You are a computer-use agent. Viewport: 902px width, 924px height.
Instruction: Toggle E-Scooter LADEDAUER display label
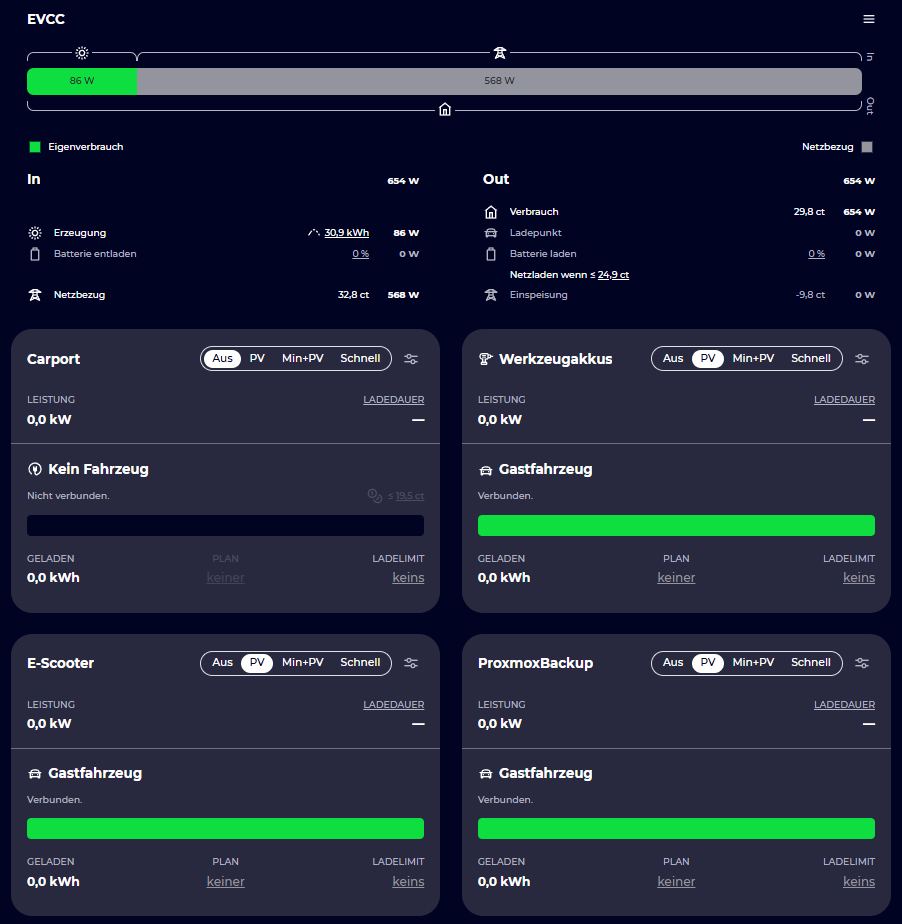(394, 705)
